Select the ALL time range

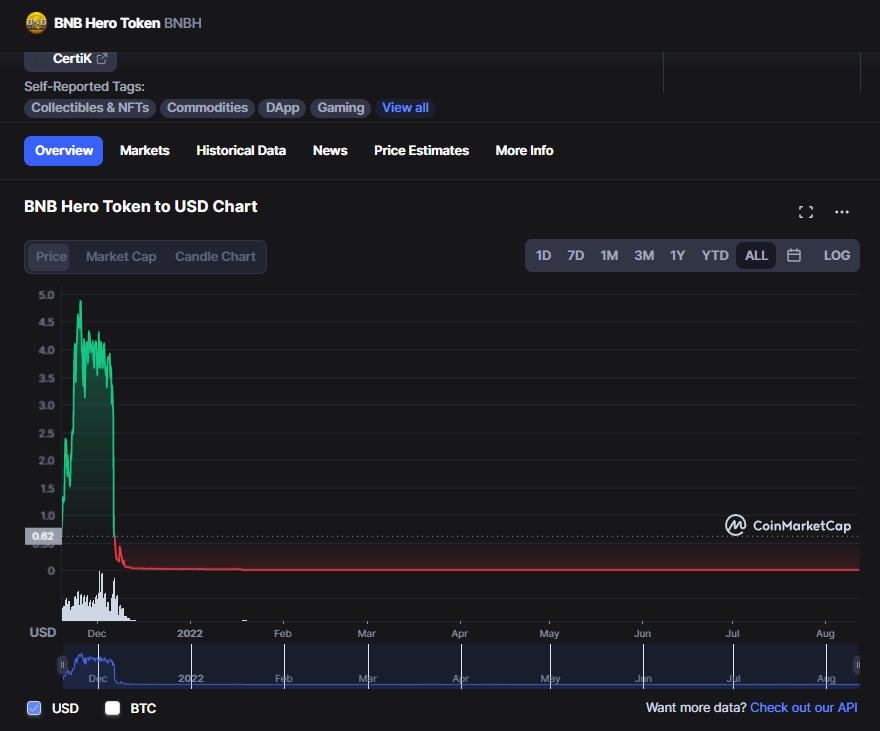click(x=756, y=255)
